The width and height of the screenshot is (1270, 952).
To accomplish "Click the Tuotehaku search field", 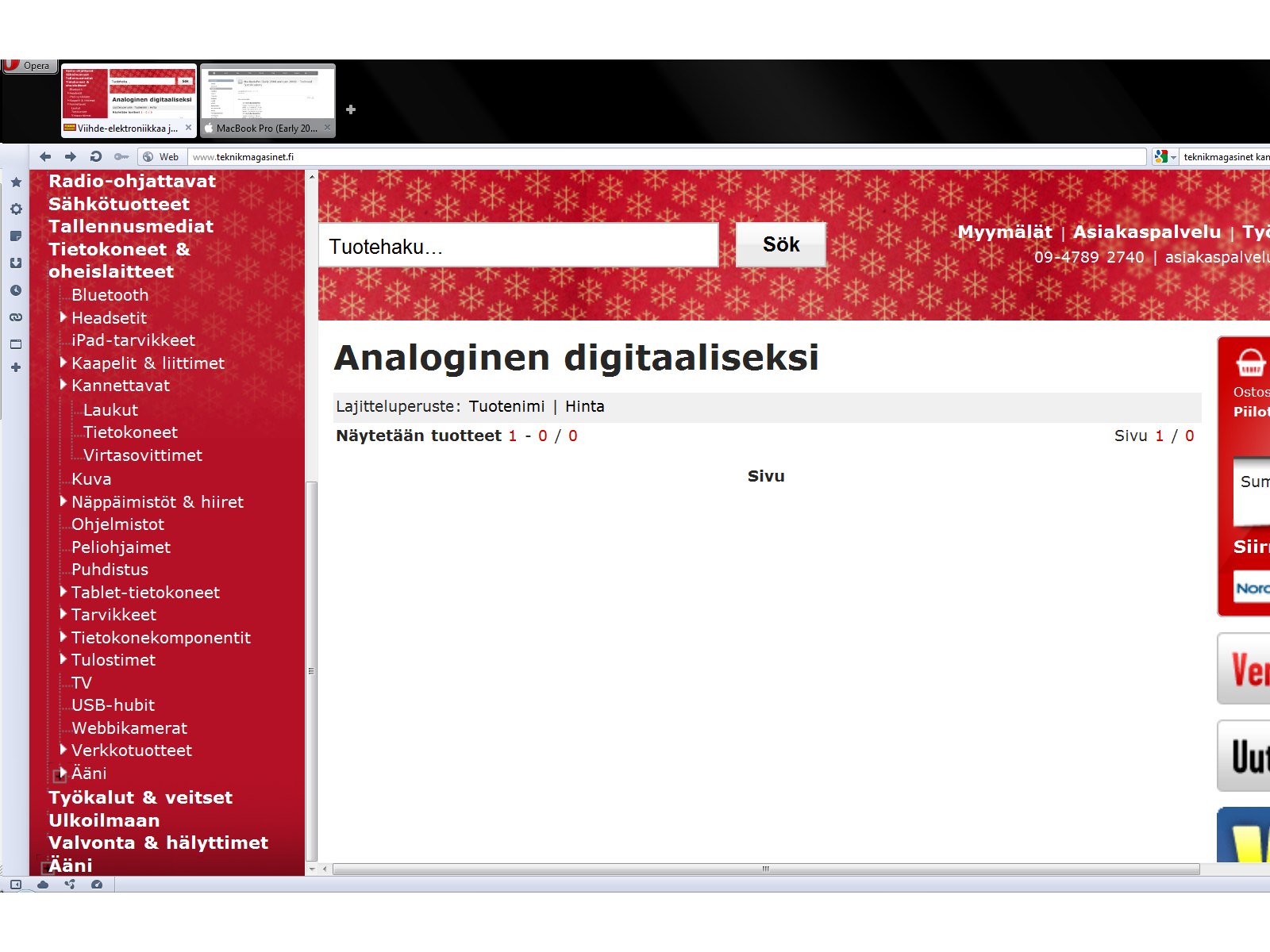I will (x=518, y=246).
